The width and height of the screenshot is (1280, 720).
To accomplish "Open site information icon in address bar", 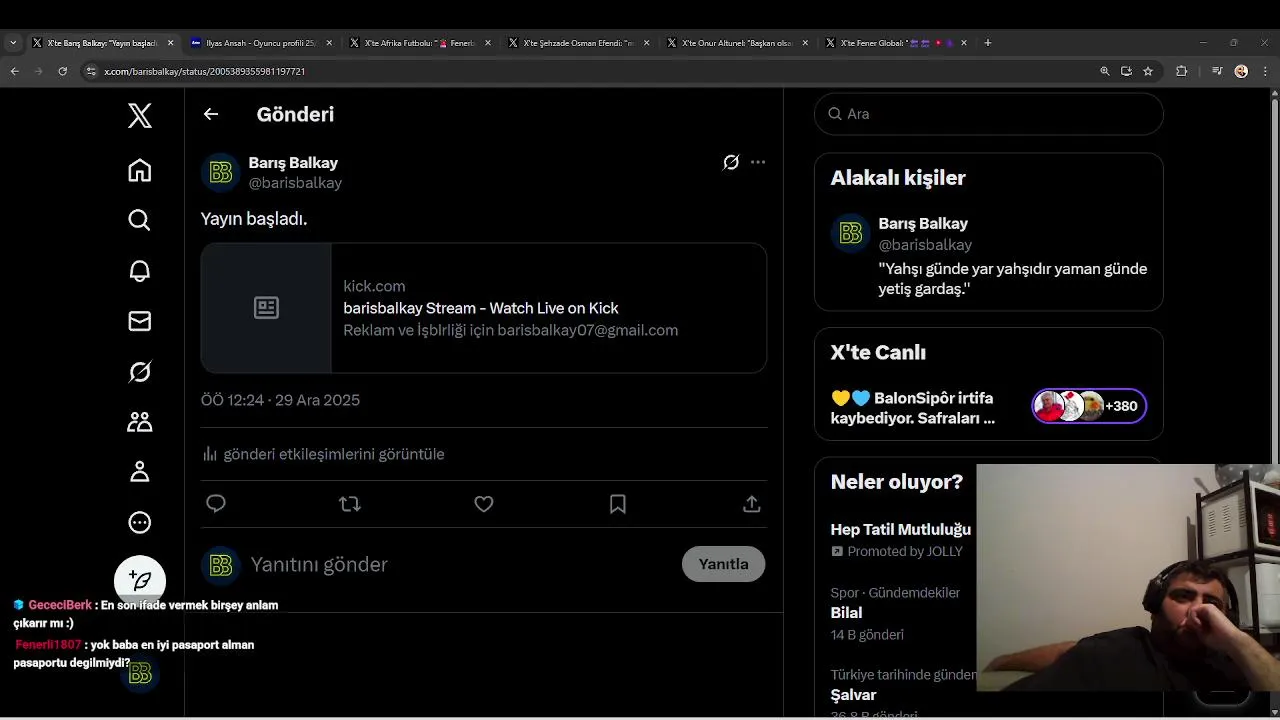I will pos(91,71).
